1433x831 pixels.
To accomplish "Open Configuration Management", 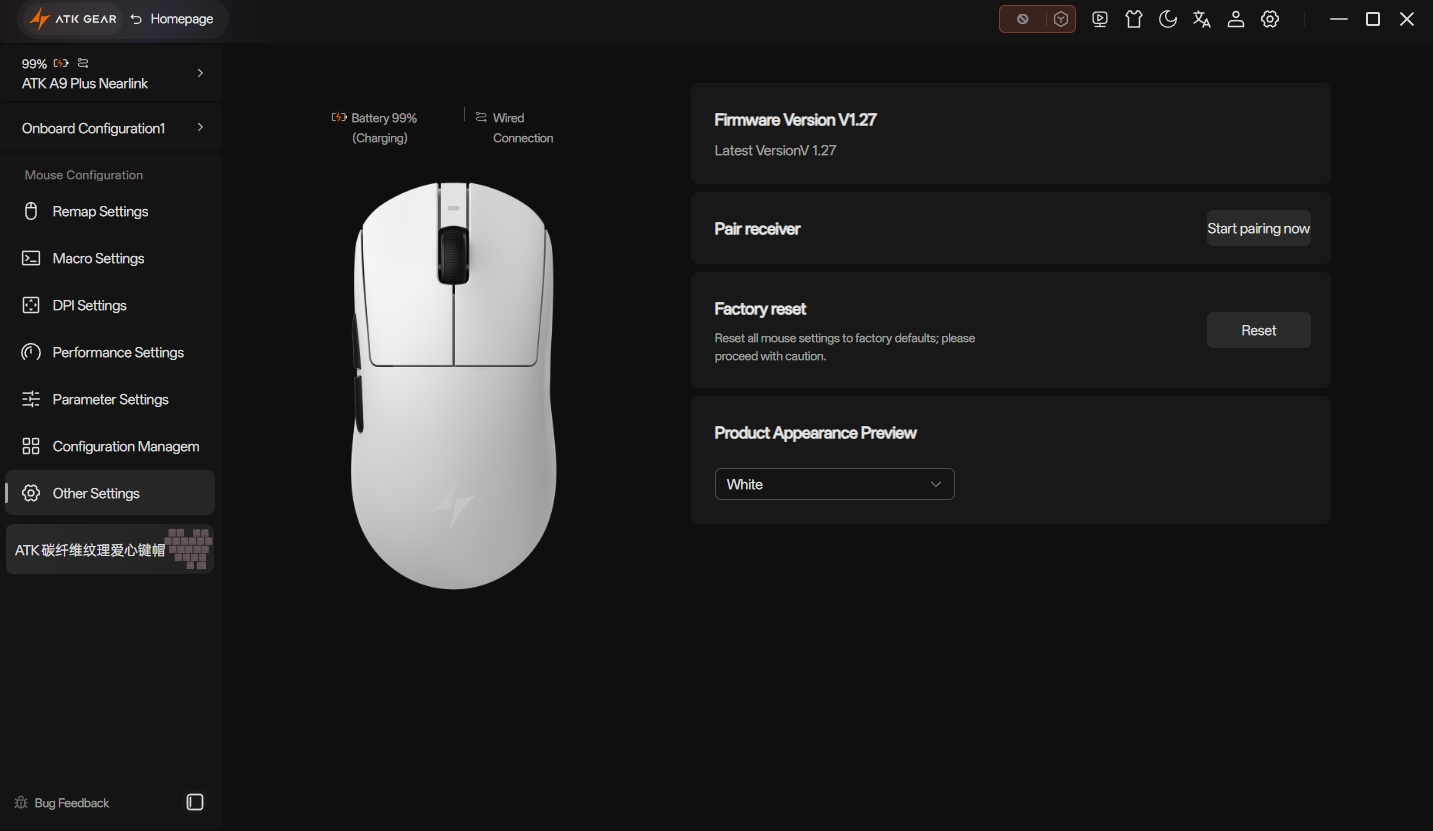I will (110, 446).
